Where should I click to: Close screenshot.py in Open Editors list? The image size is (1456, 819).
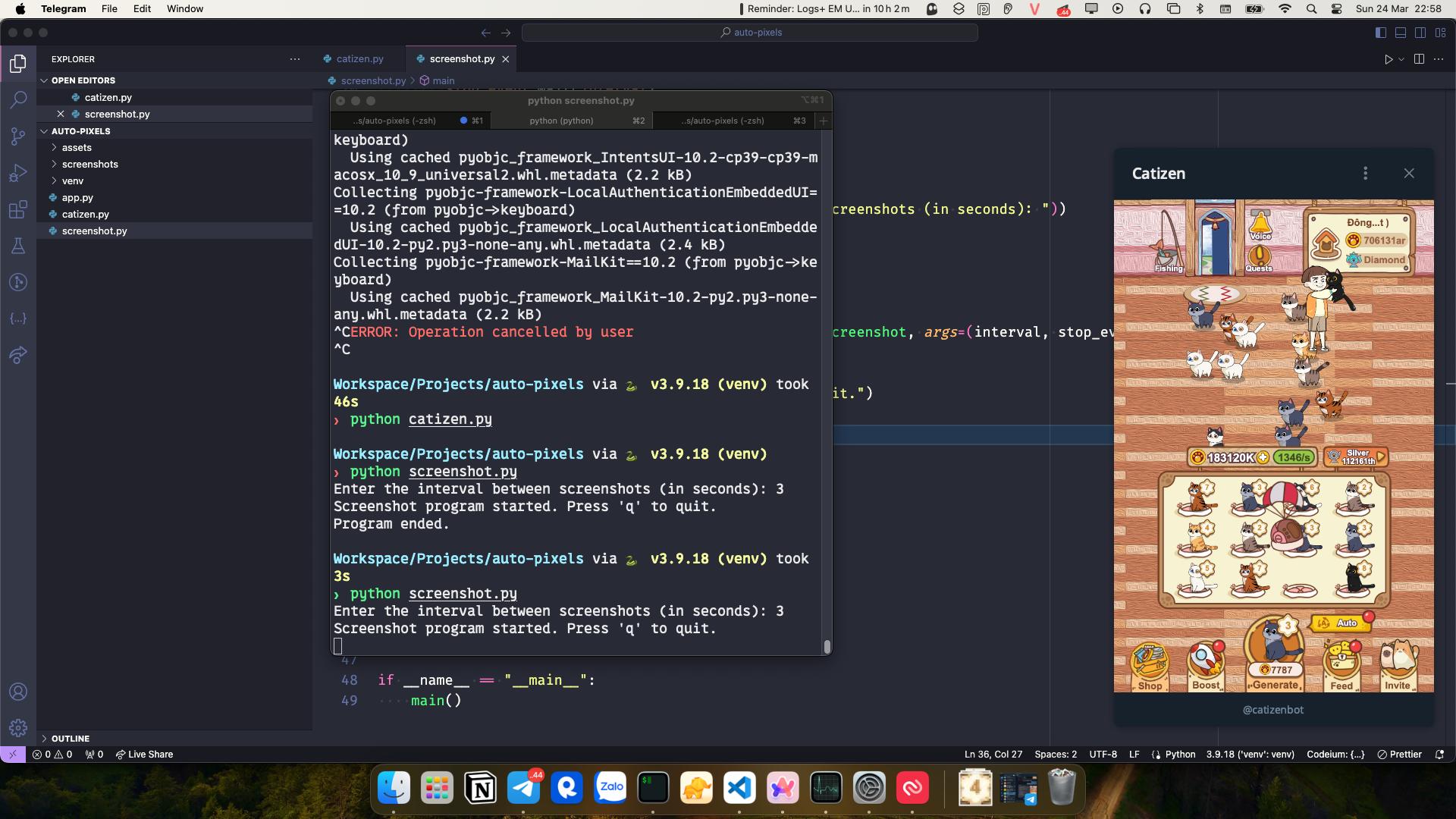point(61,115)
